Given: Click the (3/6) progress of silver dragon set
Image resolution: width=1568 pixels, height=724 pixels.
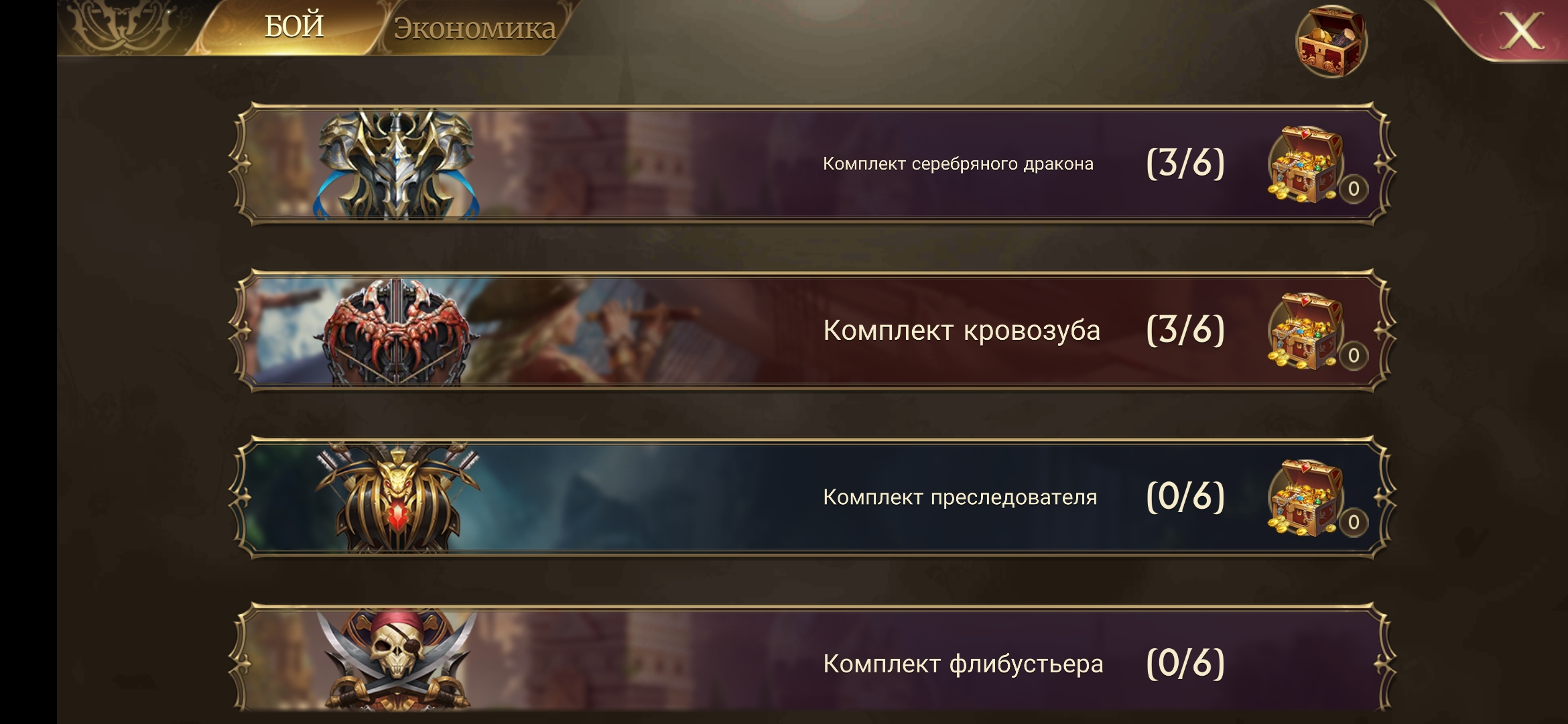Looking at the screenshot, I should (x=1185, y=164).
